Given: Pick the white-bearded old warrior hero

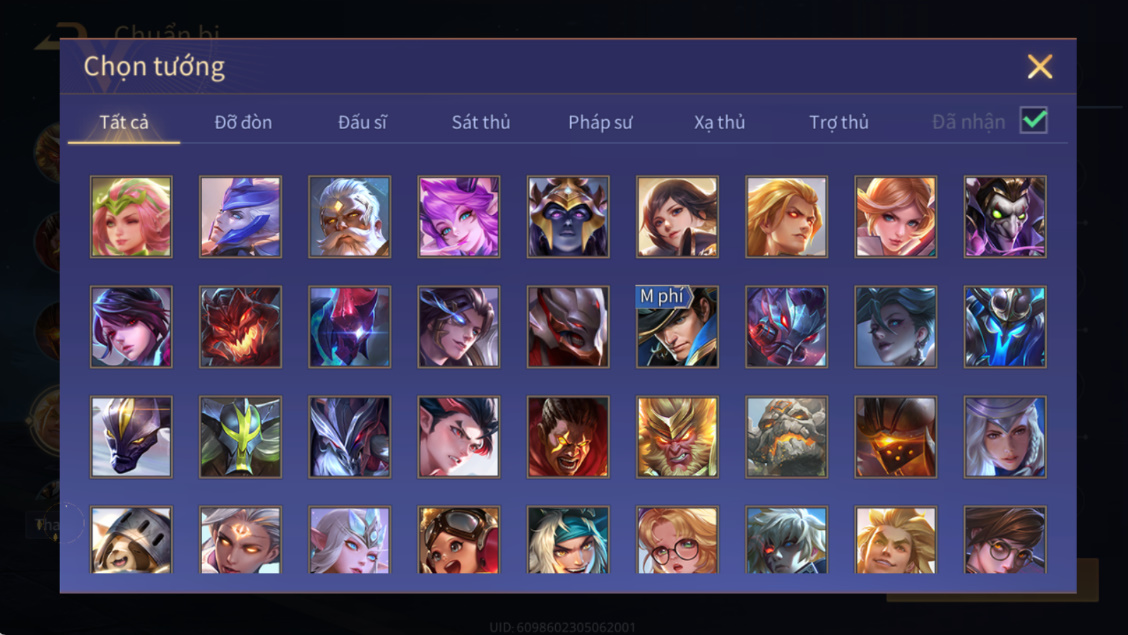Looking at the screenshot, I should (350, 216).
